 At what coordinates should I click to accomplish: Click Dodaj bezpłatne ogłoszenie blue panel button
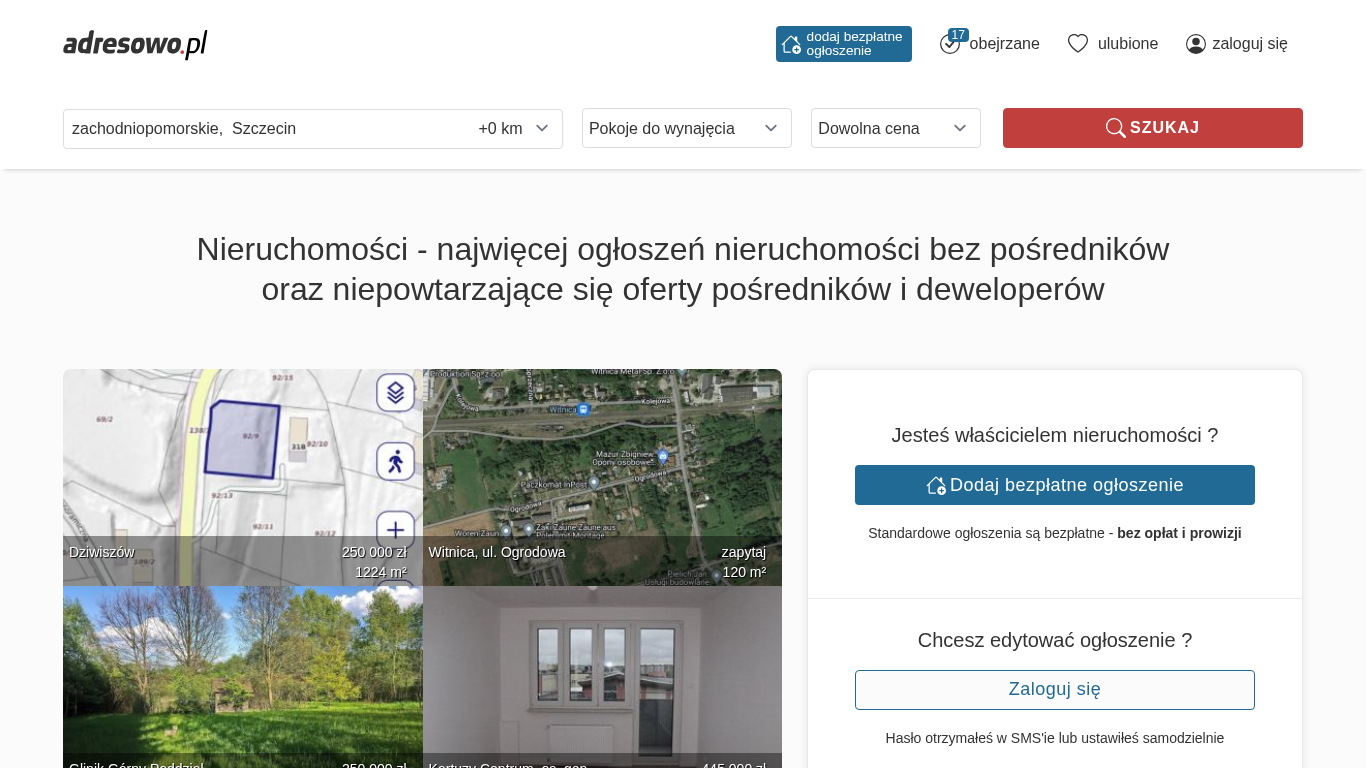(x=1054, y=485)
